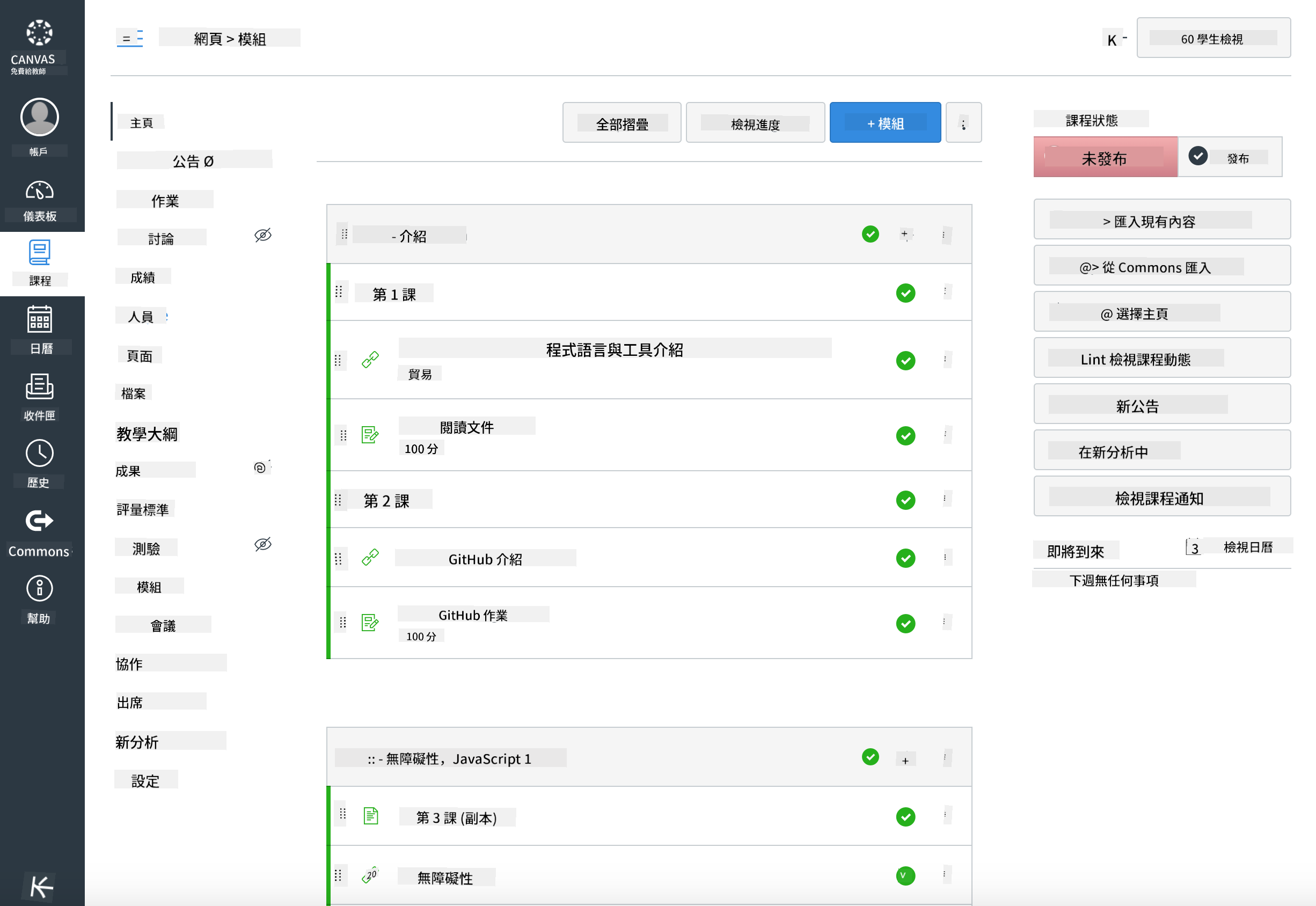Go to 設定 in the course menu
The height and width of the screenshot is (906, 1316).
[x=145, y=780]
